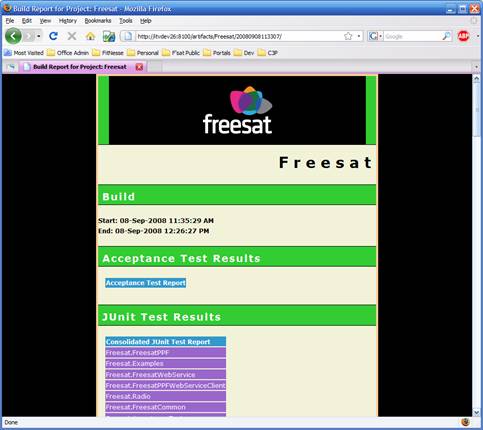Click the throbber activity indicator icon
Viewport: 483px width, 430px height.
[x=474, y=21]
